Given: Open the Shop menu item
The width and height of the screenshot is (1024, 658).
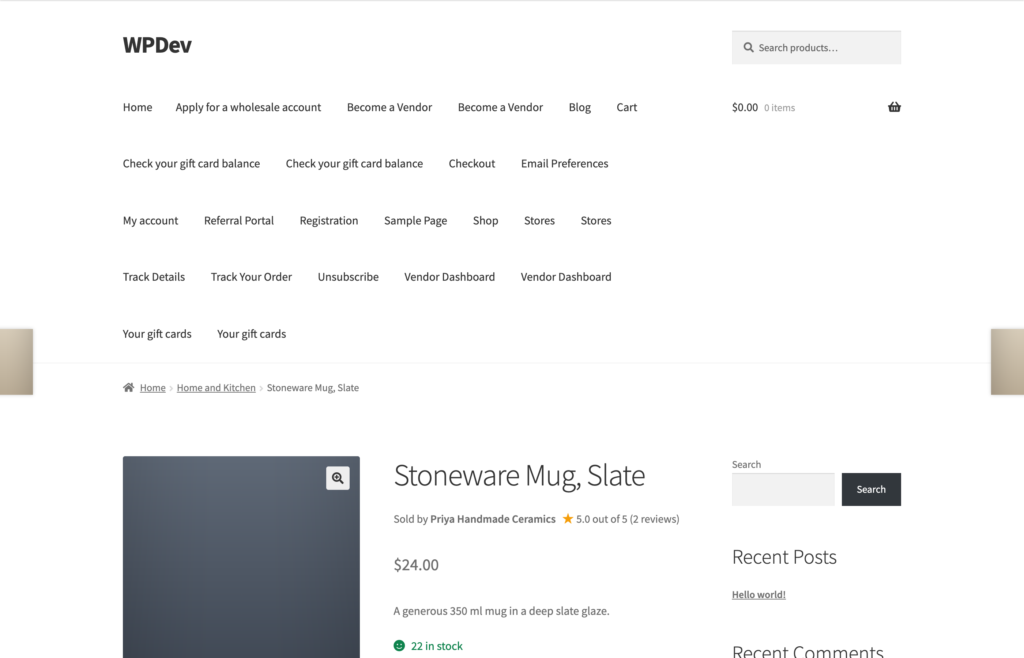Looking at the screenshot, I should pyautogui.click(x=485, y=221).
